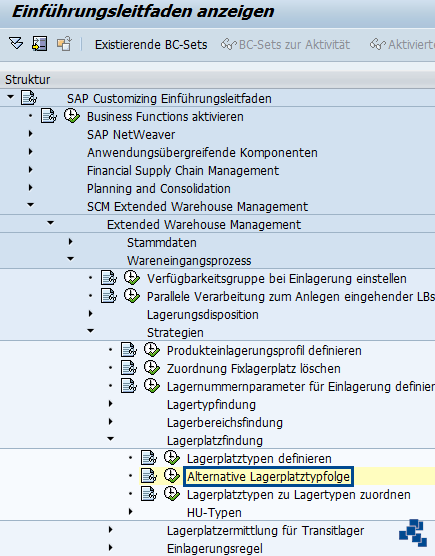Collapse the Lagerplatzfindung node
The width and height of the screenshot is (435, 556).
111,439
